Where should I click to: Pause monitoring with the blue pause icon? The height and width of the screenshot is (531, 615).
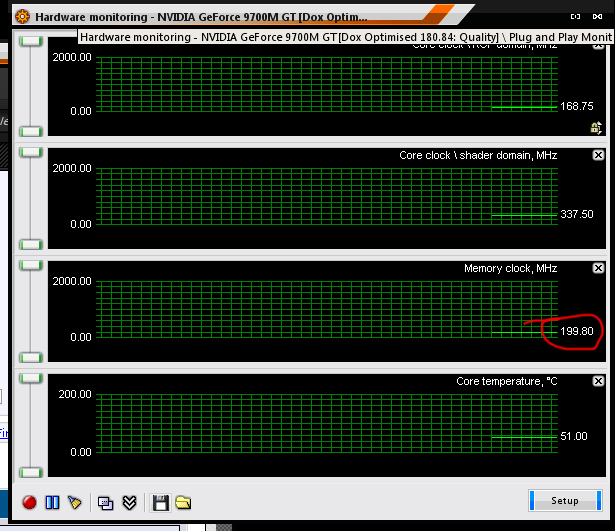coord(52,502)
